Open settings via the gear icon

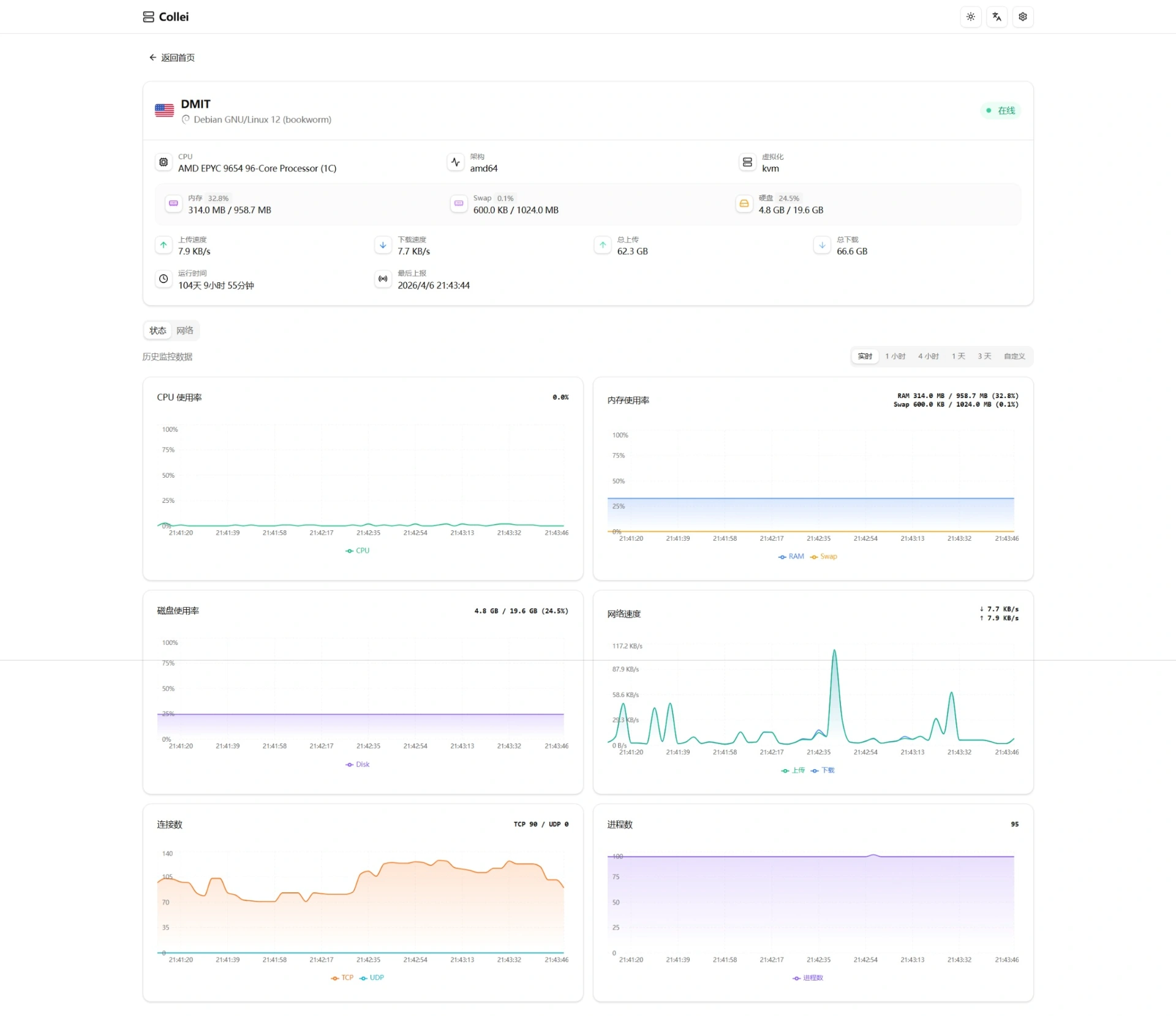coord(1022,17)
